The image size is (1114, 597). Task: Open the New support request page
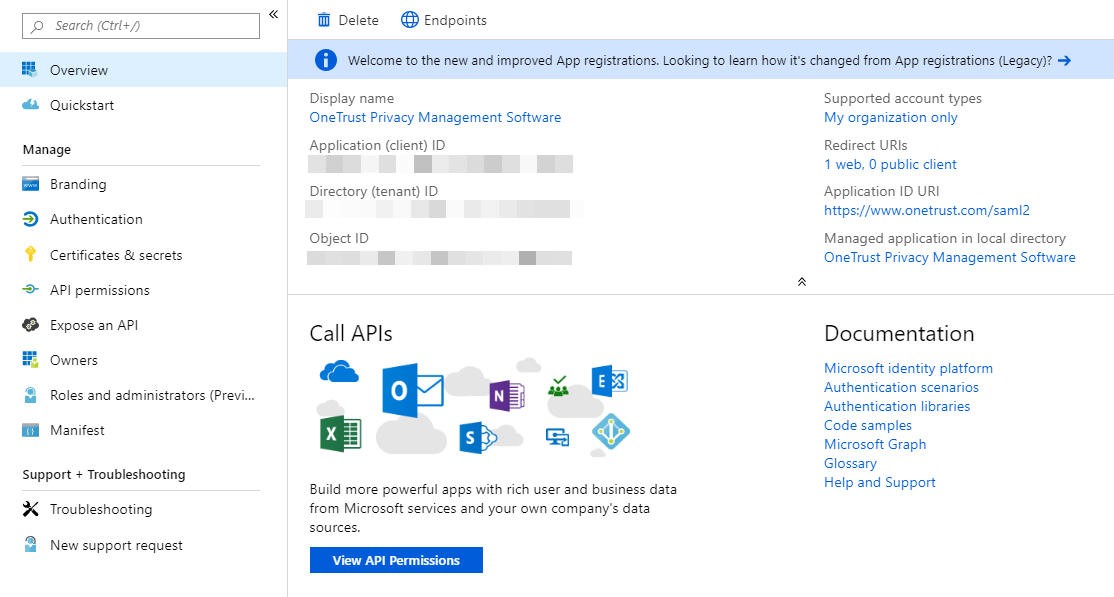115,545
